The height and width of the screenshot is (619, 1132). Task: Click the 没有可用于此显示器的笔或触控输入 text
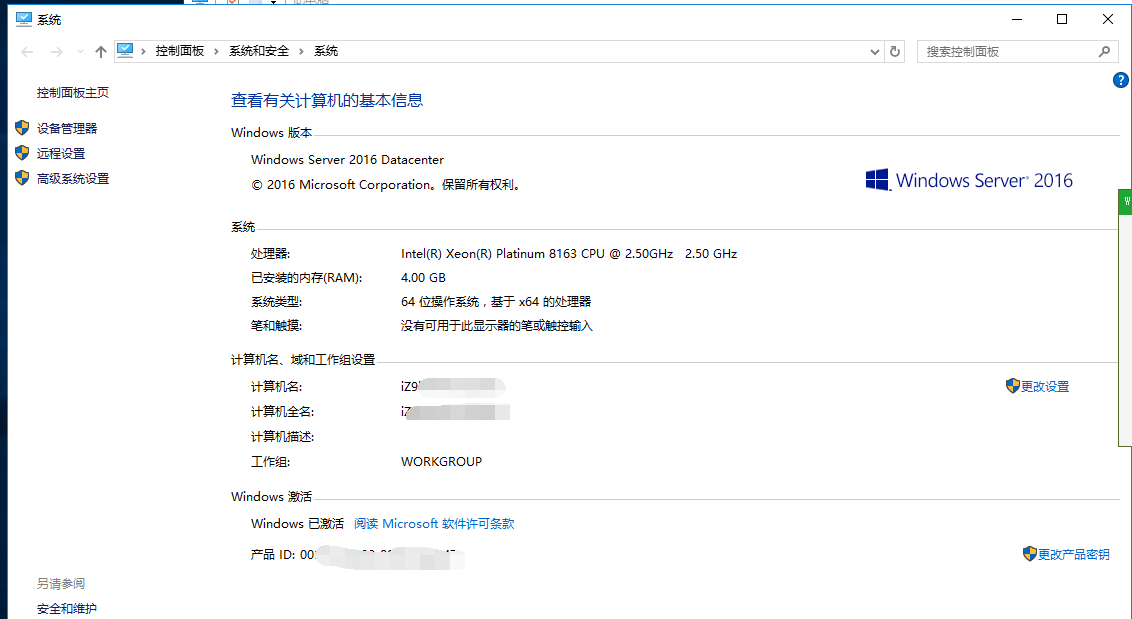click(x=497, y=326)
